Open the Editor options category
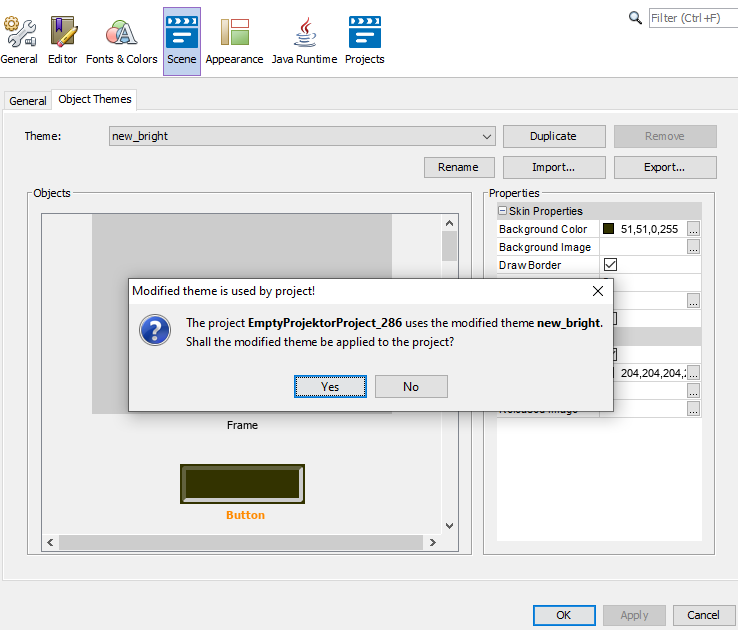Screen dimensions: 738x630 pyautogui.click(x=62, y=40)
